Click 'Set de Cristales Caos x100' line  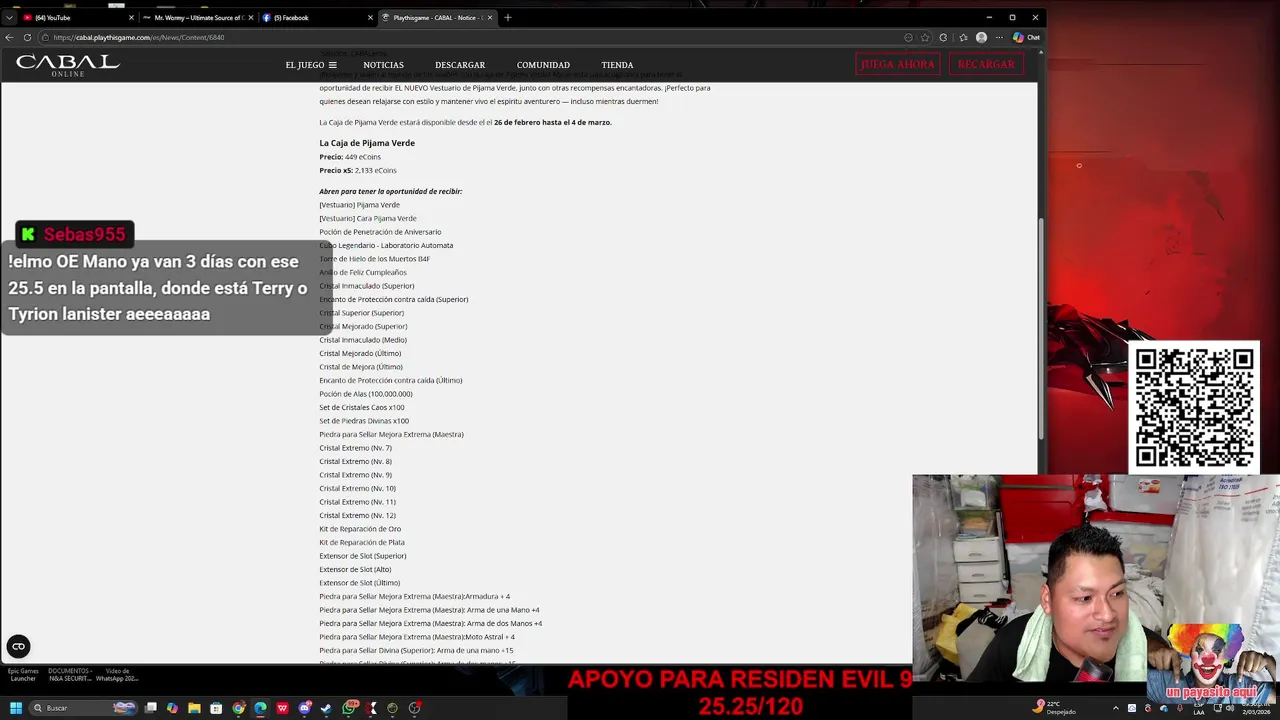[x=362, y=407]
